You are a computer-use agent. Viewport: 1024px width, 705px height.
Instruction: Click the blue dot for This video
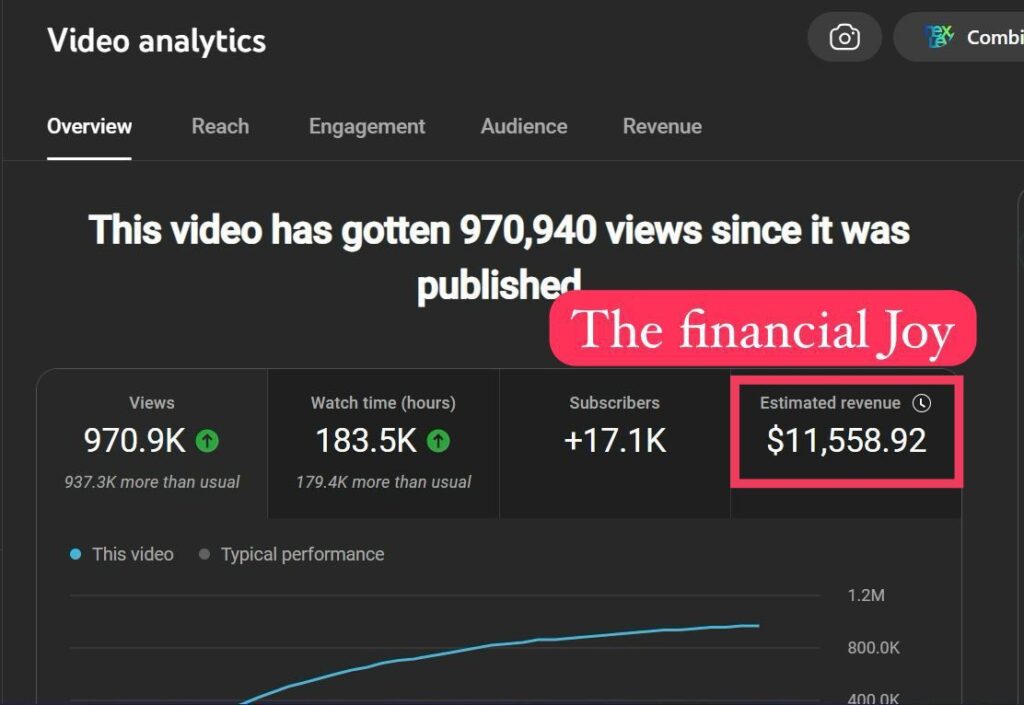(x=76, y=554)
